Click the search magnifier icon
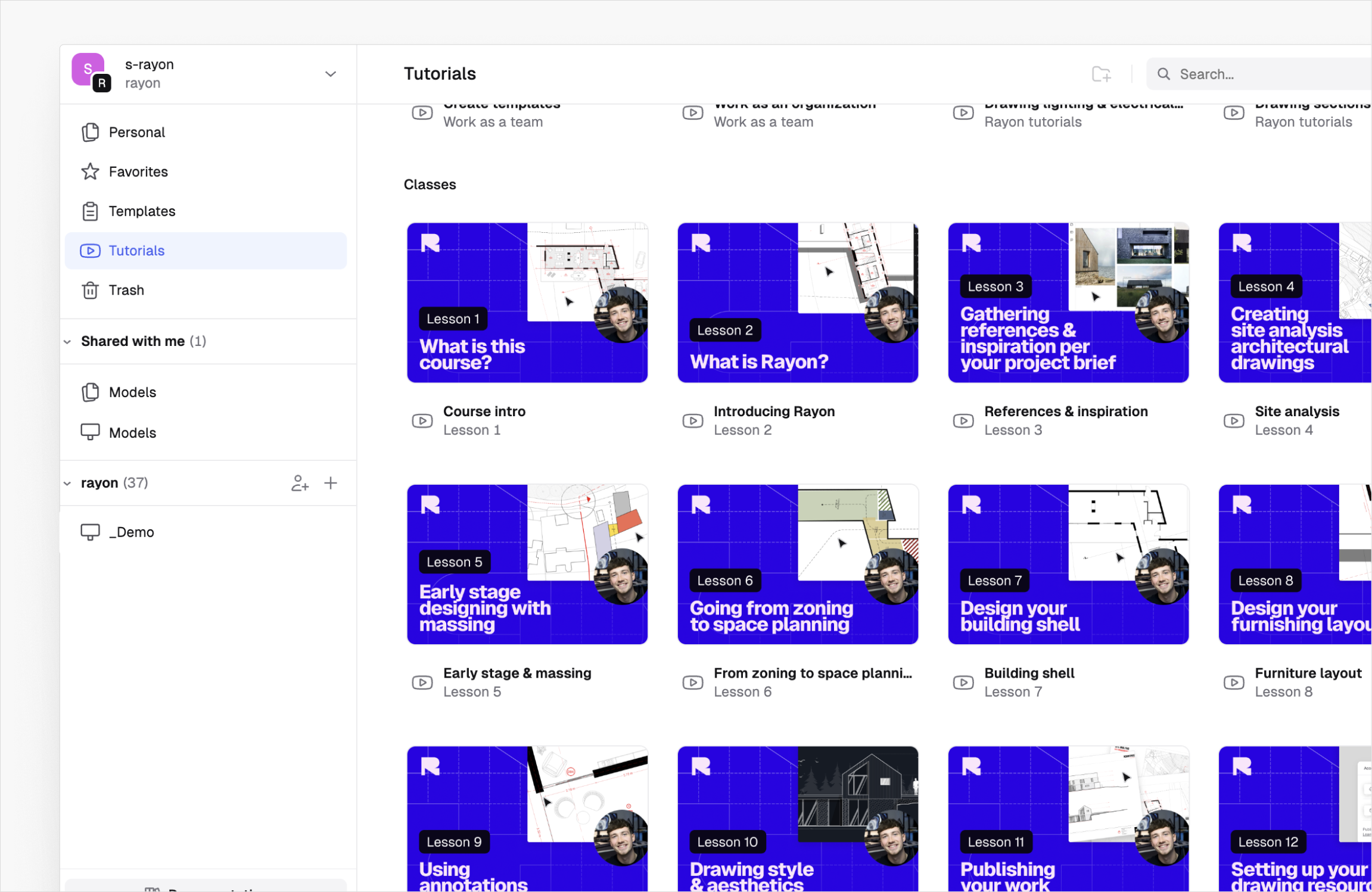The width and height of the screenshot is (1372, 892). [x=1163, y=74]
